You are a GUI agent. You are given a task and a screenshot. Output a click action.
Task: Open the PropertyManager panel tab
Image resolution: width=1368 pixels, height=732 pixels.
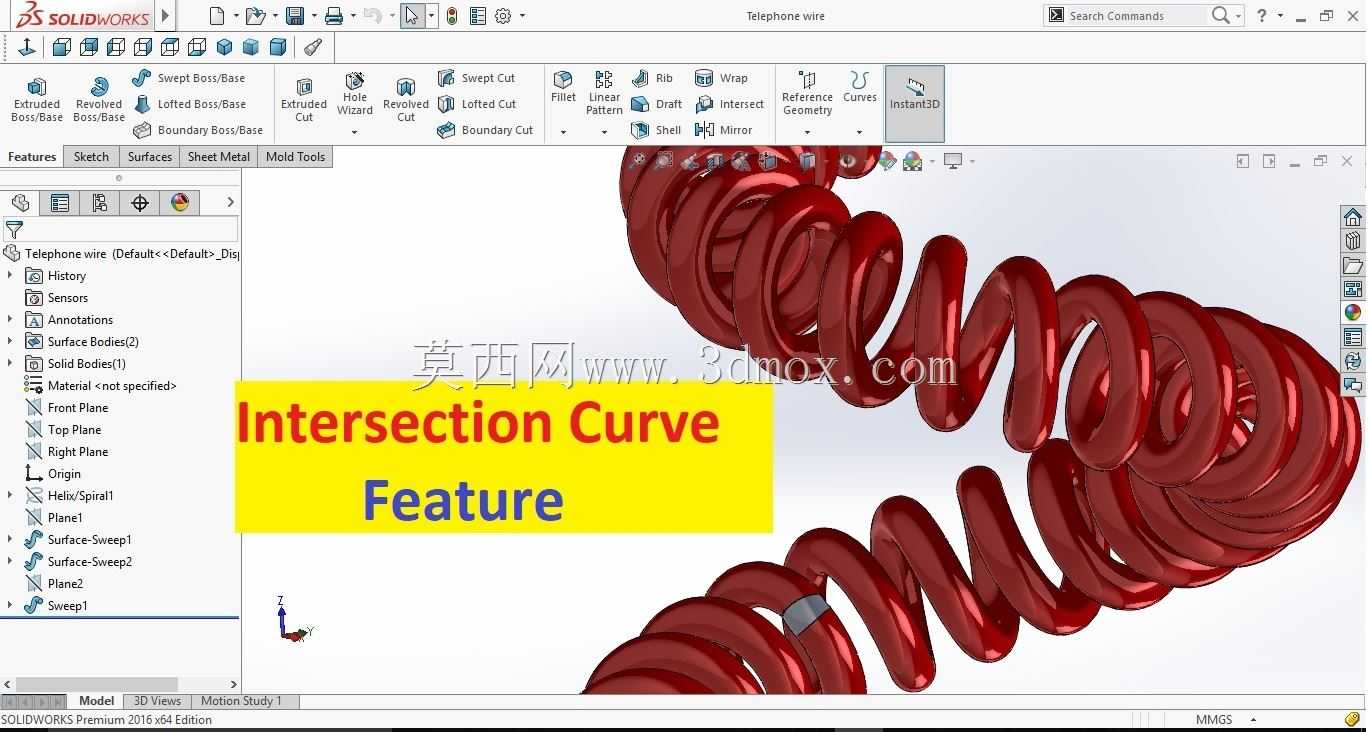click(x=60, y=203)
